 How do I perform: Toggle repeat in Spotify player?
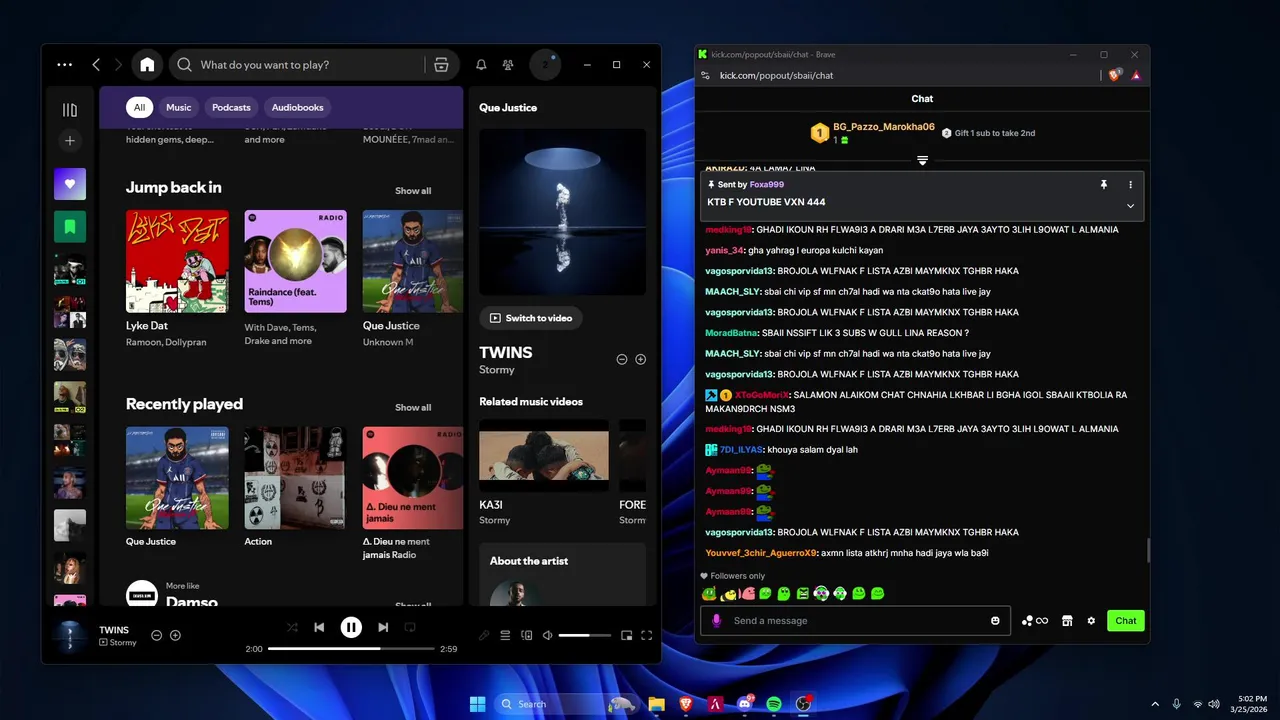coord(410,628)
